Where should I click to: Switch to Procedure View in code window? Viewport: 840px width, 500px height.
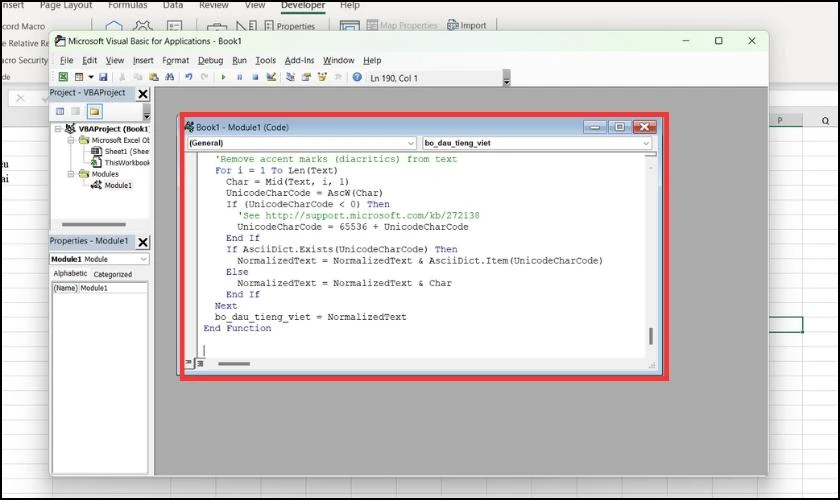pyautogui.click(x=189, y=363)
